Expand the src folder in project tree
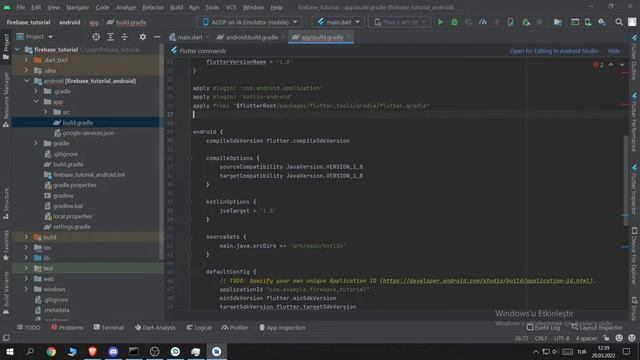Viewport: 640px width, 360px height. point(45,112)
